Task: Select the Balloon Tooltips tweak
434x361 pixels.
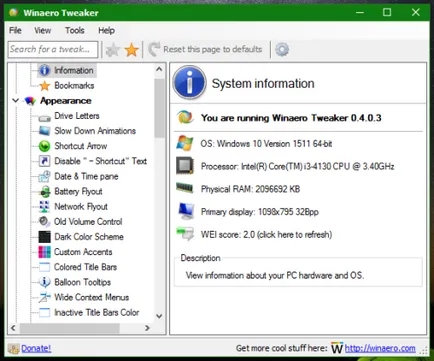Action: [x=83, y=282]
